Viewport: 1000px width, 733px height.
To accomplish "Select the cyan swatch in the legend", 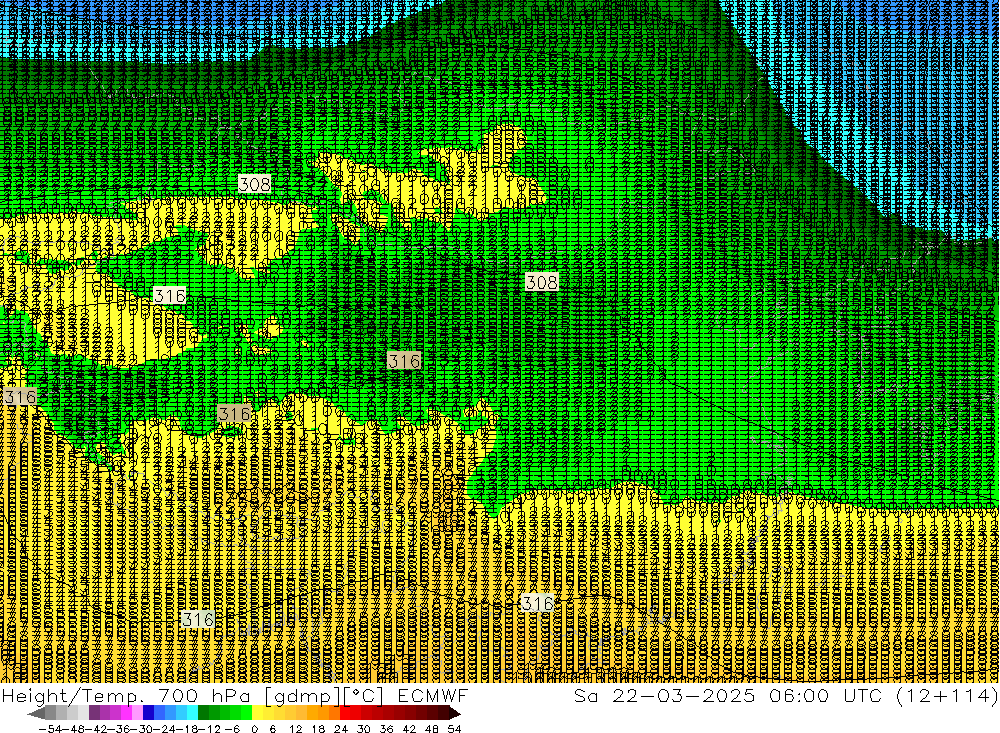I will 192,713.
